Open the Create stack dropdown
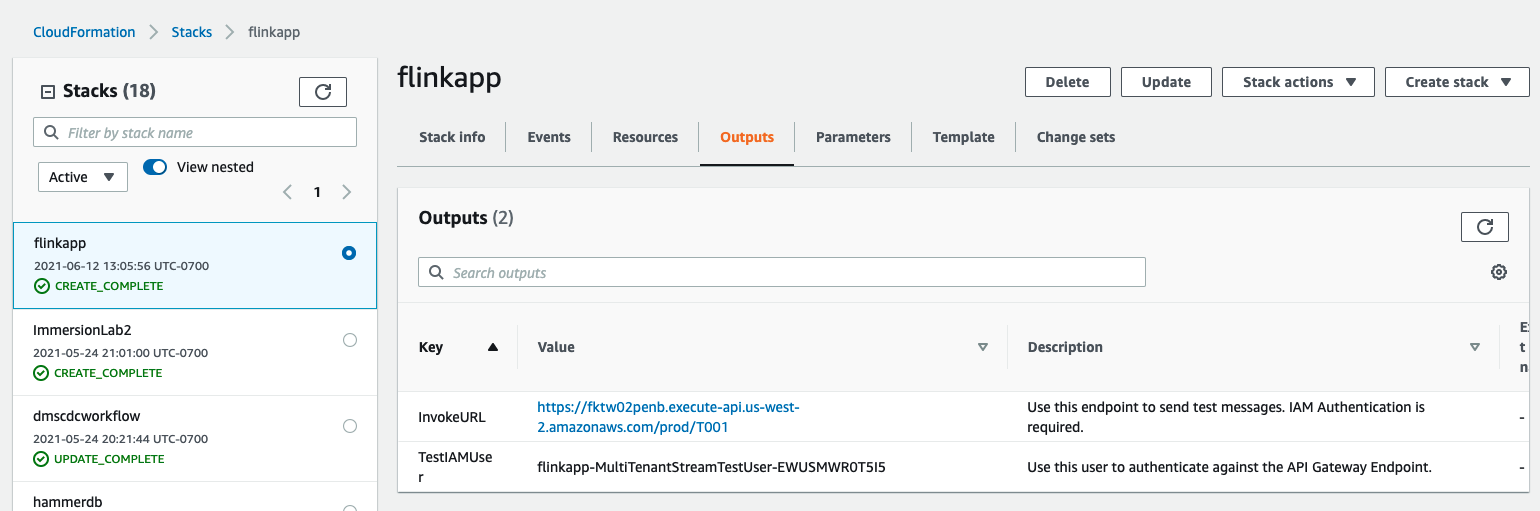Viewport: 1540px width, 511px height. pos(1457,82)
